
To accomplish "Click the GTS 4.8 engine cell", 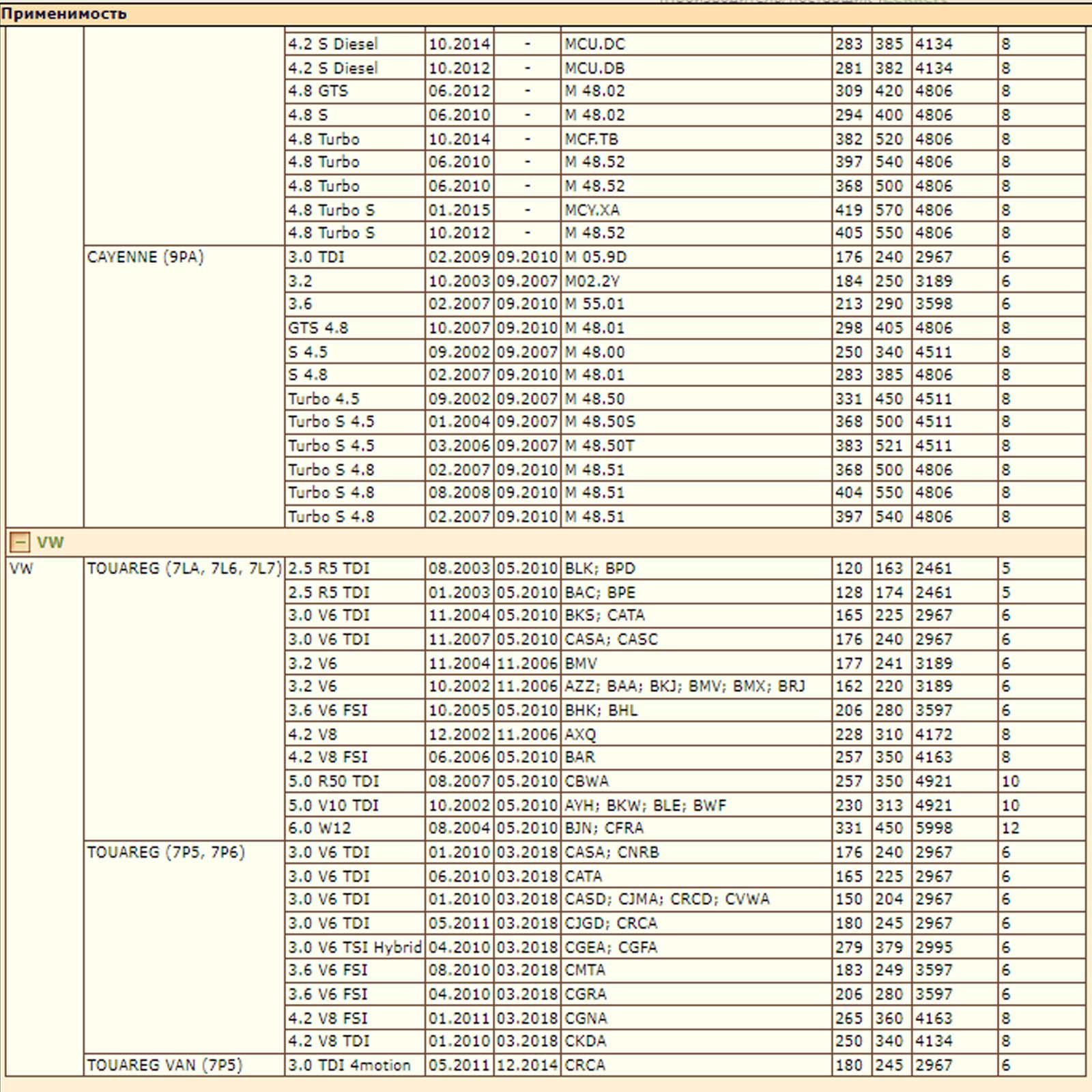I will pos(318,328).
